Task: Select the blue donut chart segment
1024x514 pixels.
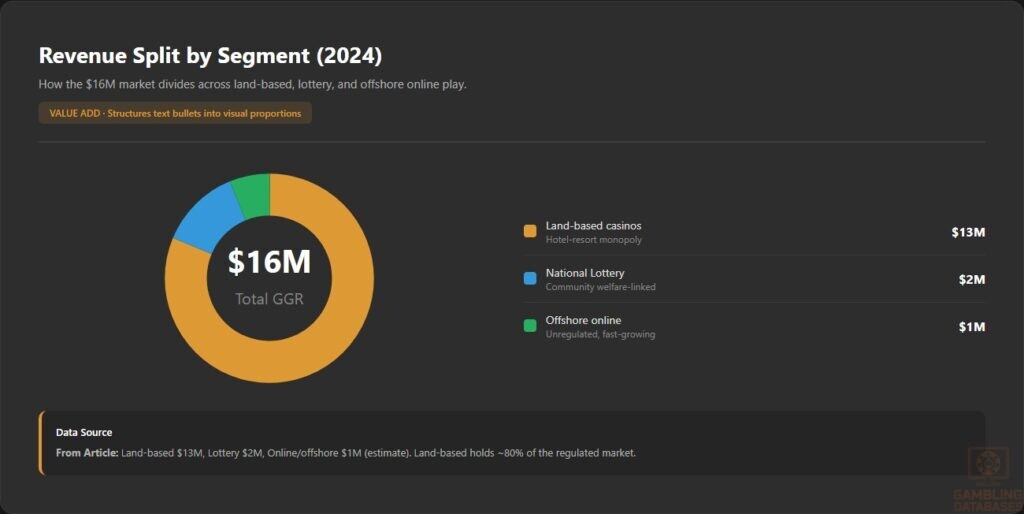Action: (208, 217)
